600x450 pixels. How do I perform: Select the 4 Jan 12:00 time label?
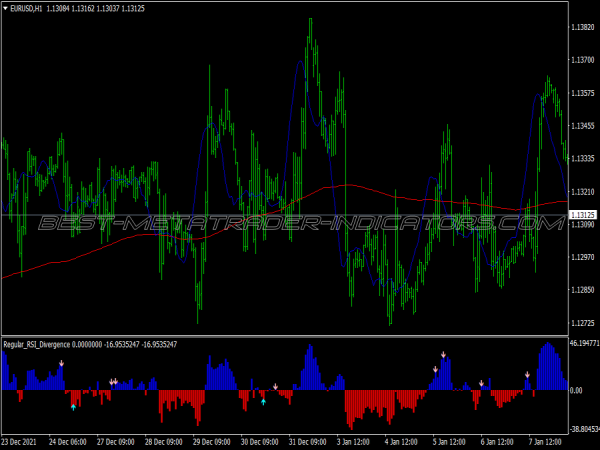[401, 442]
